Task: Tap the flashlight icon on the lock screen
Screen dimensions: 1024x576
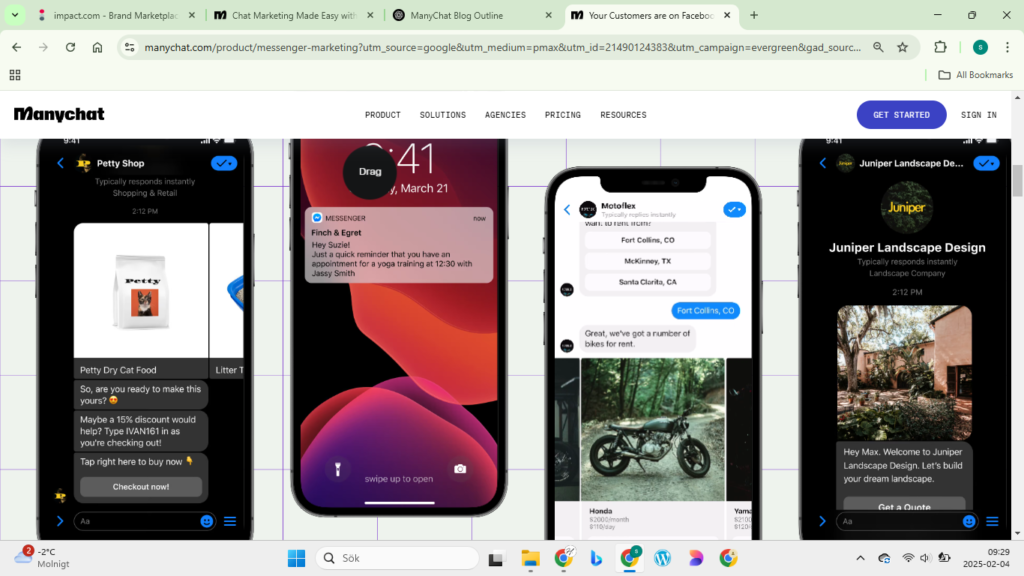Action: (338, 469)
